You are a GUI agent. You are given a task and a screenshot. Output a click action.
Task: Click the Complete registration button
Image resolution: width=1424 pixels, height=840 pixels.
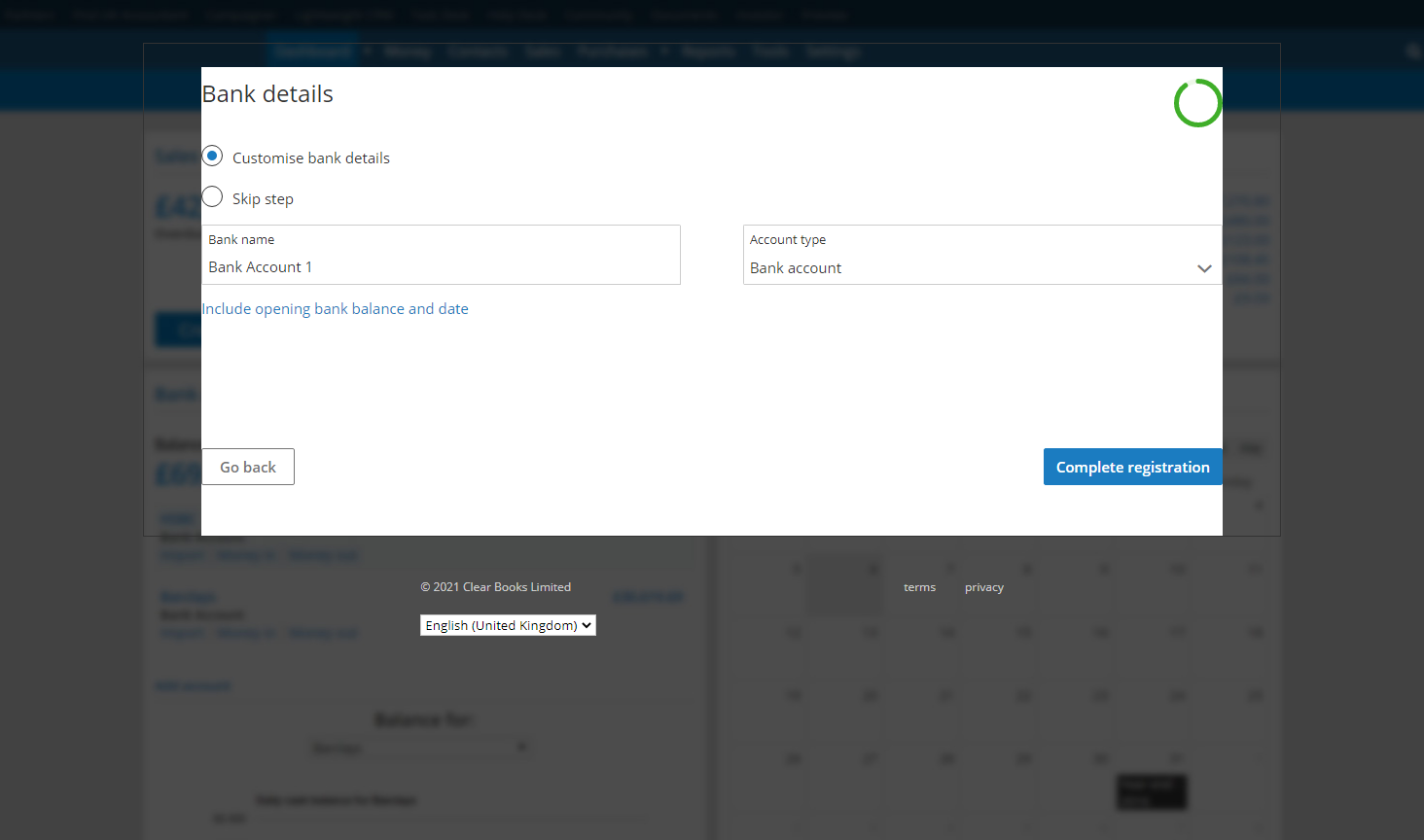pos(1132,467)
